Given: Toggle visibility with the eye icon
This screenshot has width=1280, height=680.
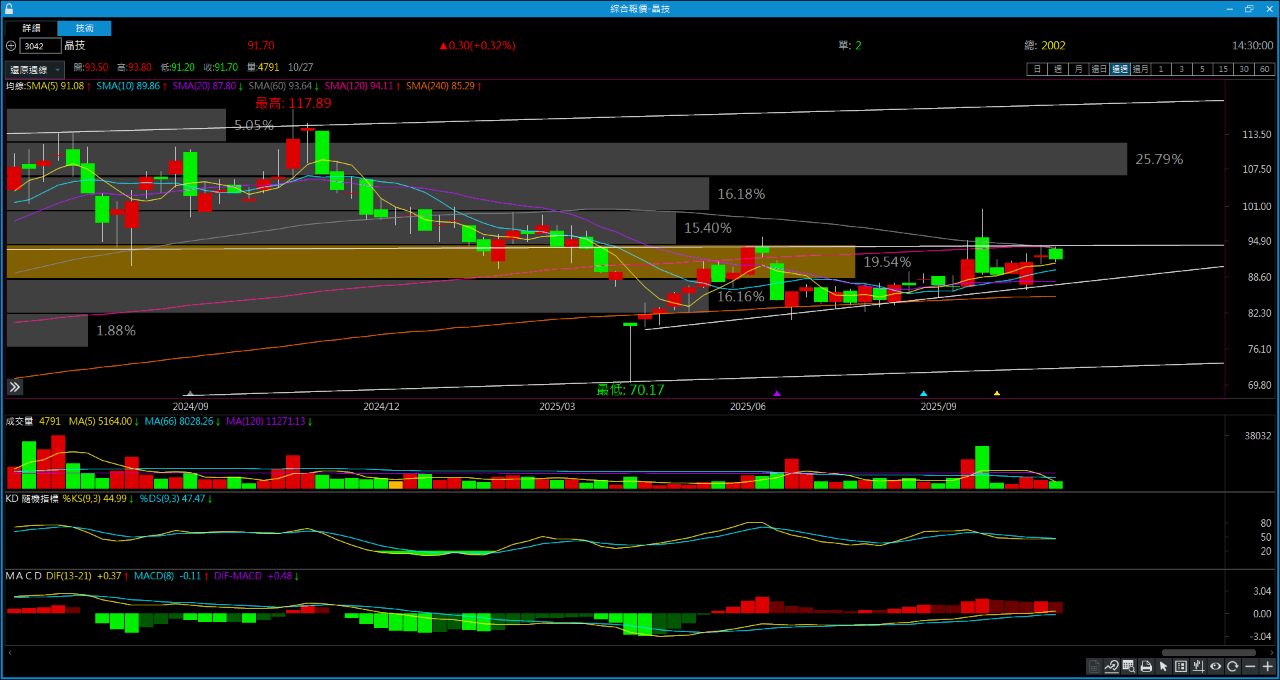Looking at the screenshot, I should (x=1216, y=666).
